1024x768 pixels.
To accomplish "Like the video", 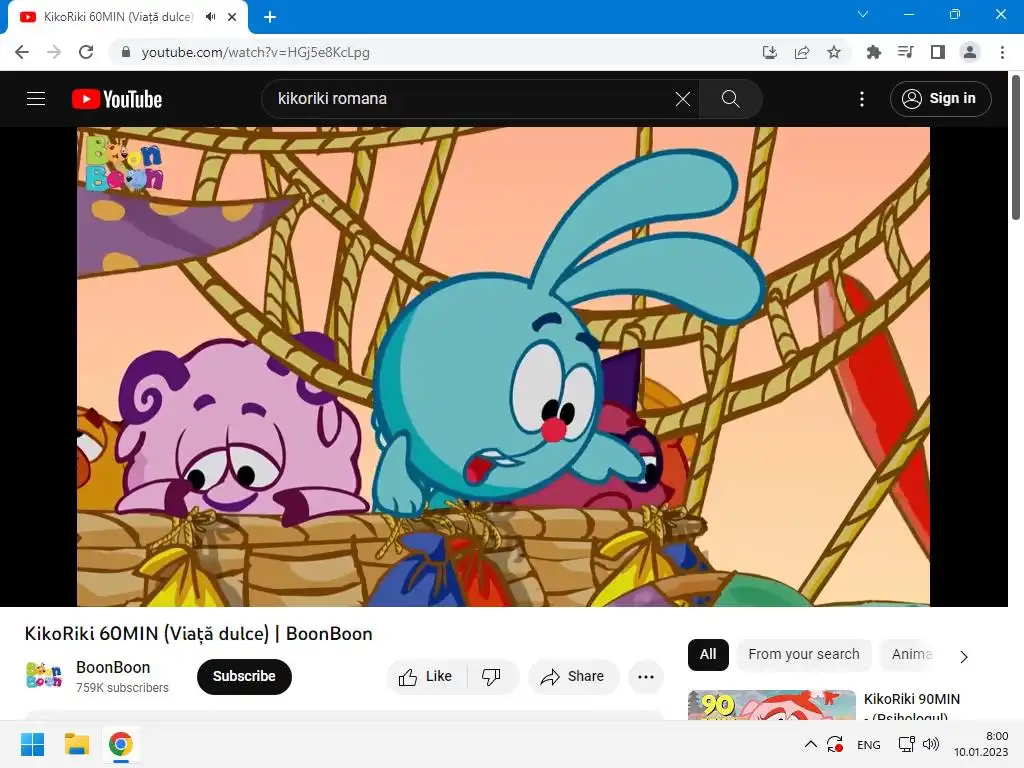I will pyautogui.click(x=426, y=677).
